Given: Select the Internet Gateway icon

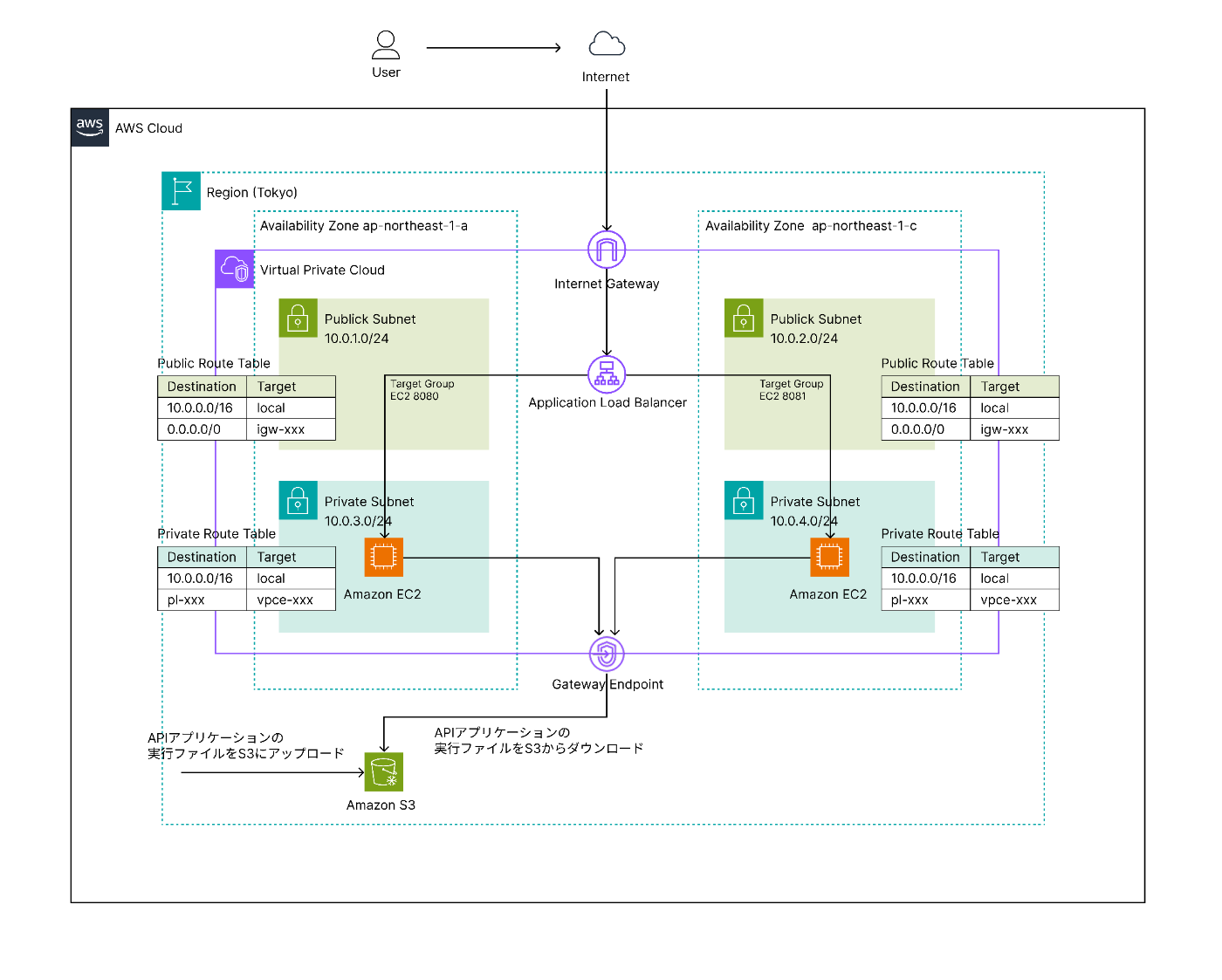Looking at the screenshot, I should coord(607,250).
